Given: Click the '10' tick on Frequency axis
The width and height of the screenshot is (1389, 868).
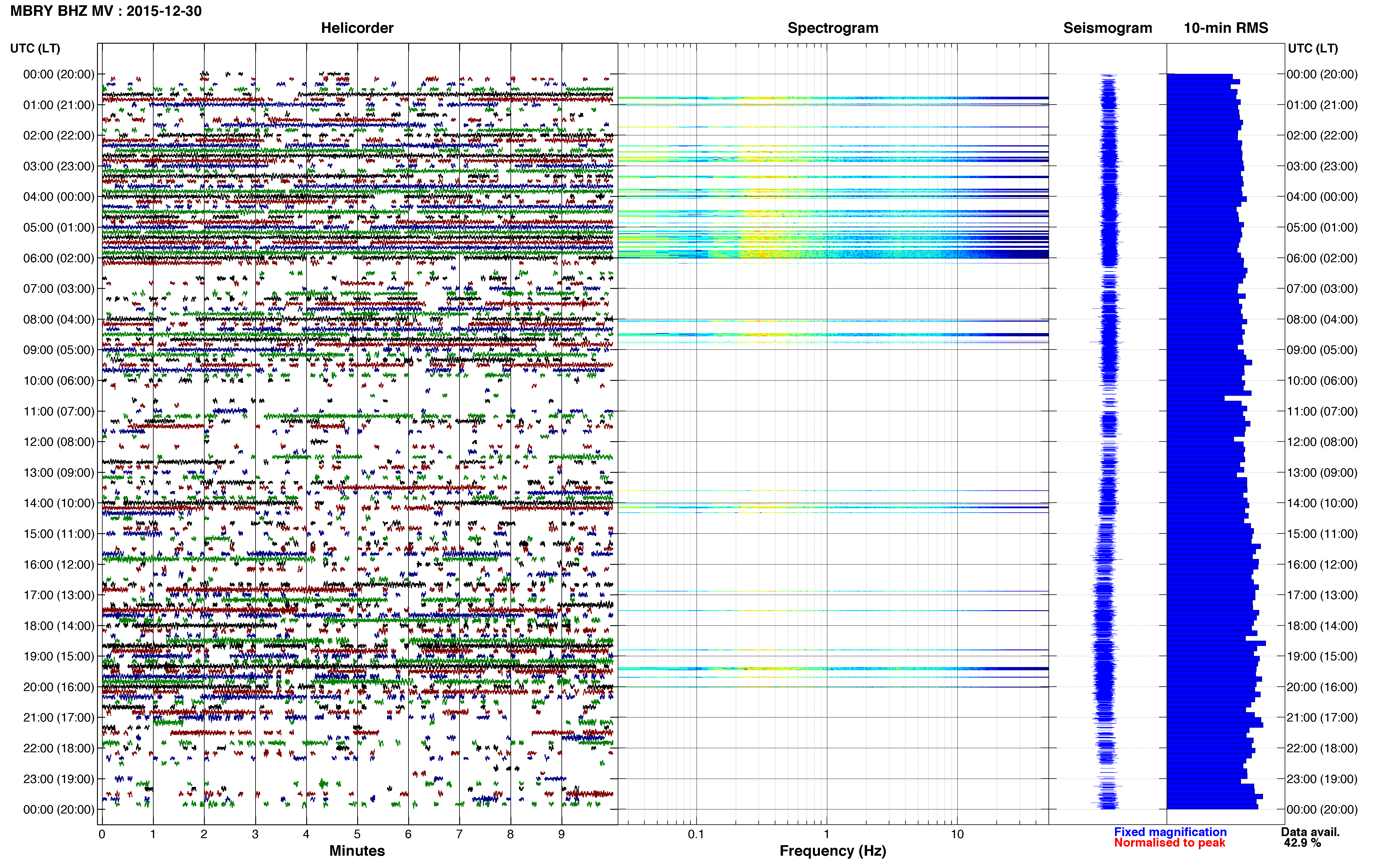Looking at the screenshot, I should click(x=957, y=834).
